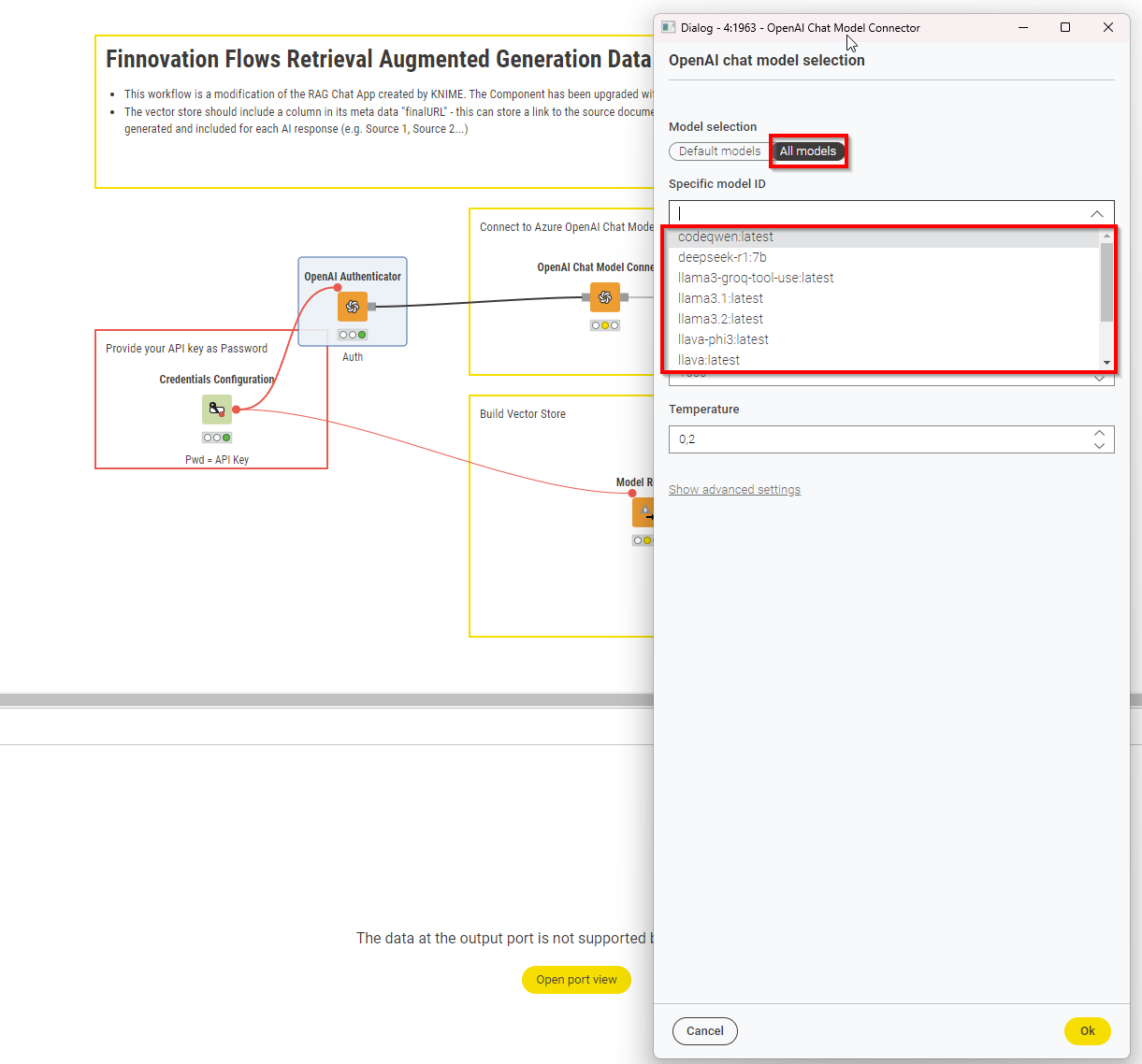Open Show advanced settings link
The image size is (1142, 1064).
(734, 490)
